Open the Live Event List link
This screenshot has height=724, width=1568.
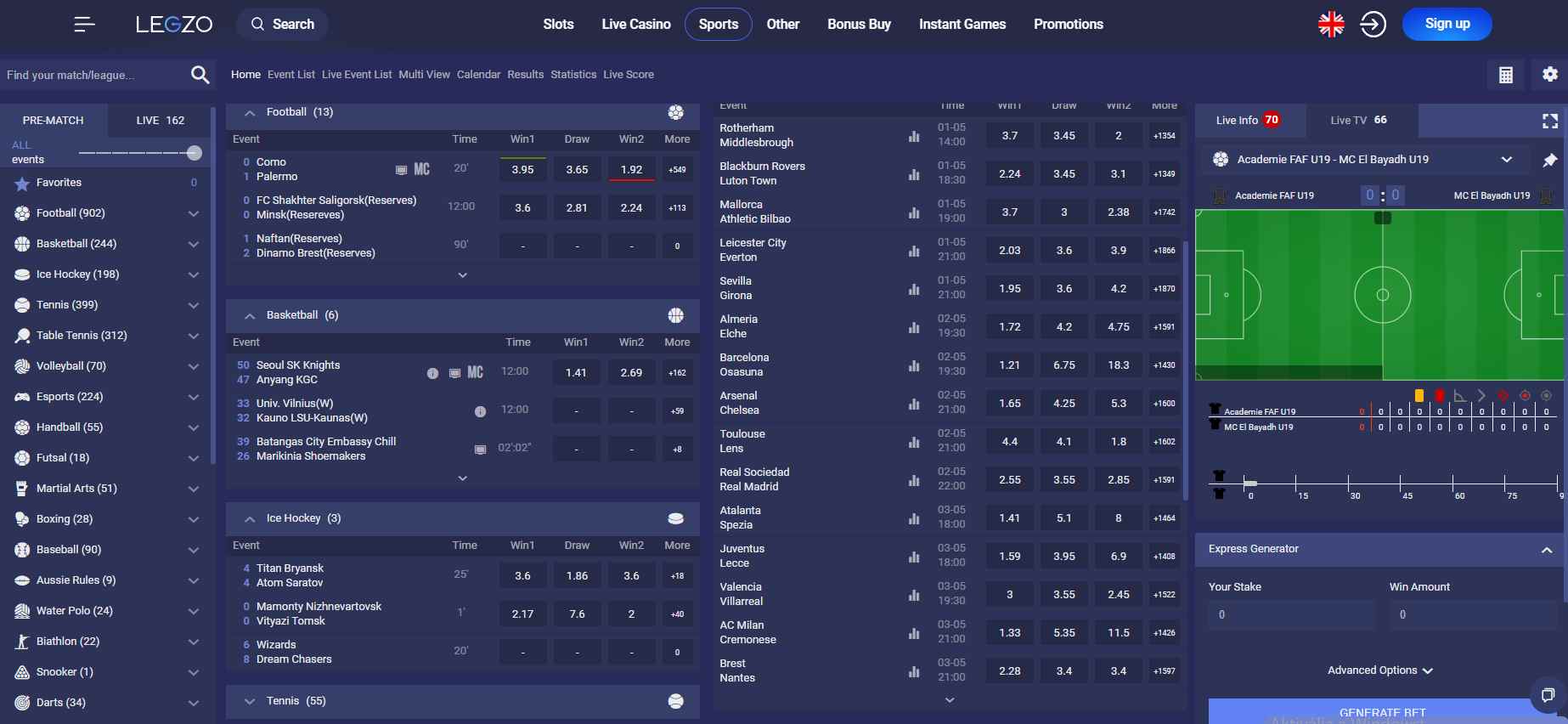pyautogui.click(x=357, y=75)
